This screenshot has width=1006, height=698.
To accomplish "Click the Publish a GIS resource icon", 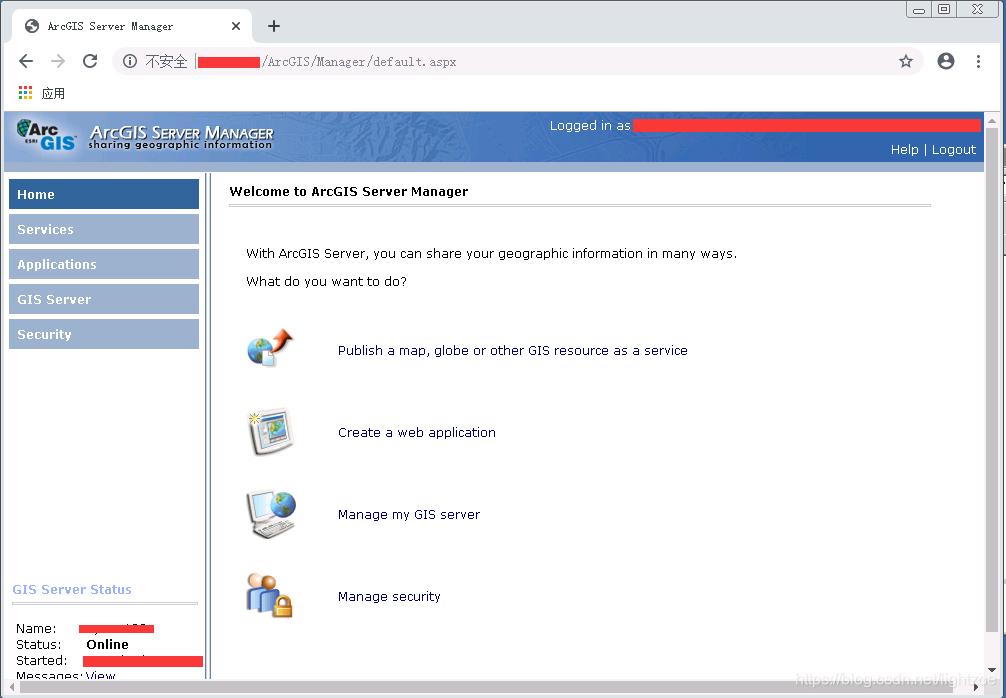I will (270, 348).
